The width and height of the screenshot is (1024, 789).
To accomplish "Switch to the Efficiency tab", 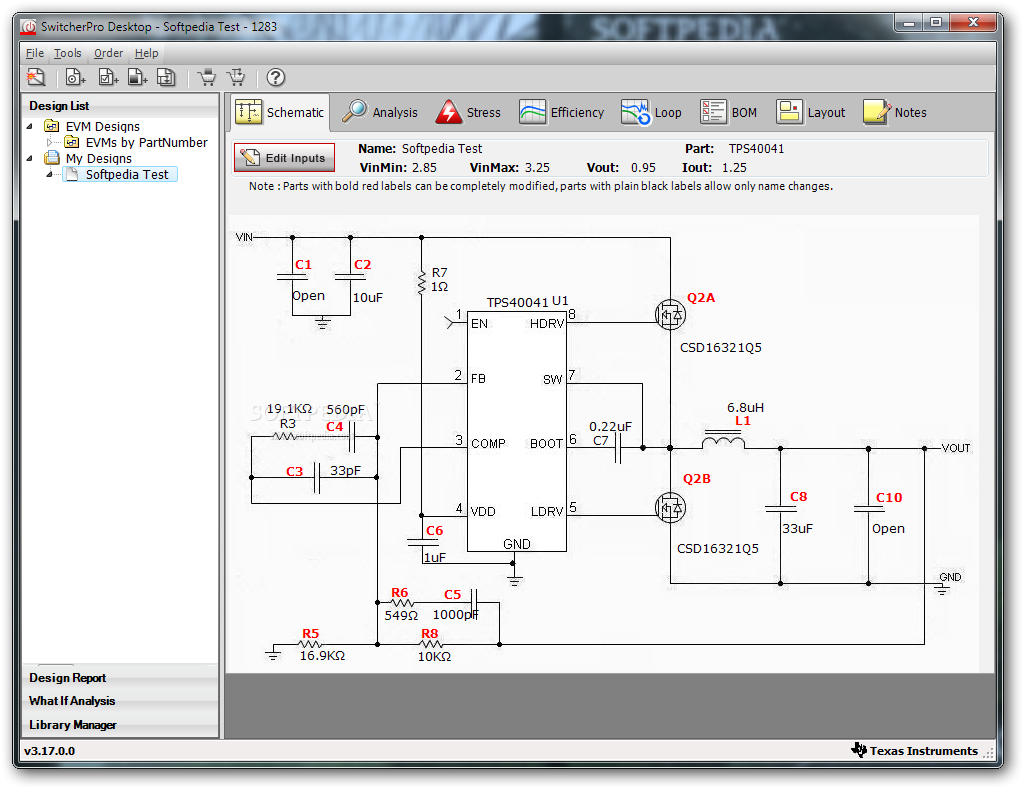I will click(x=562, y=112).
